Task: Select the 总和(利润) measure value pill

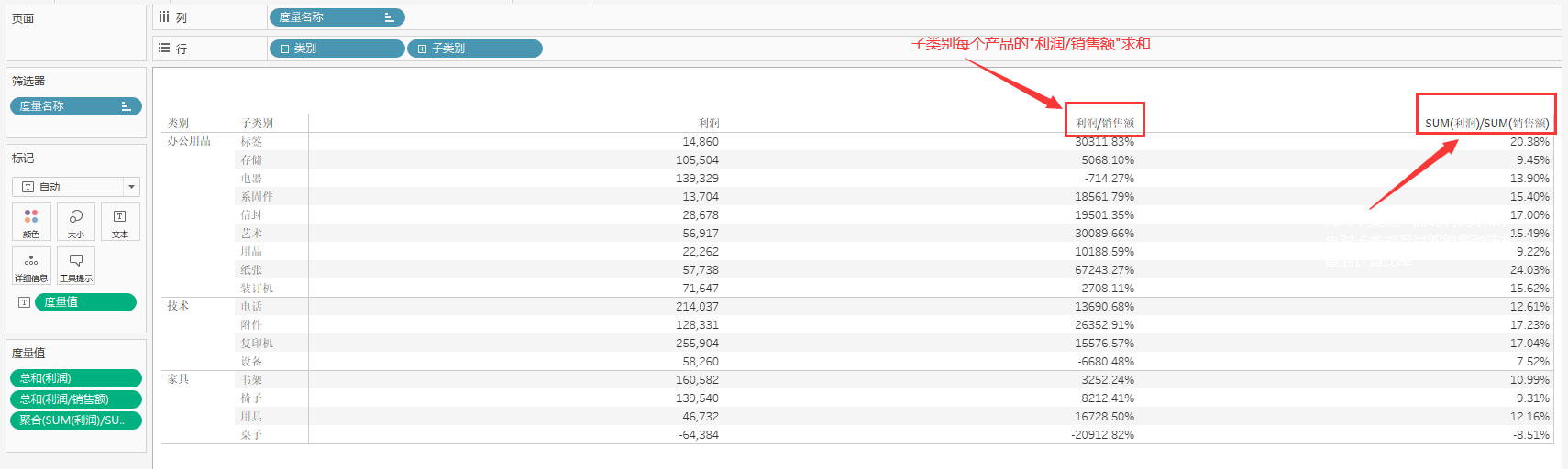Action: pyautogui.click(x=76, y=378)
